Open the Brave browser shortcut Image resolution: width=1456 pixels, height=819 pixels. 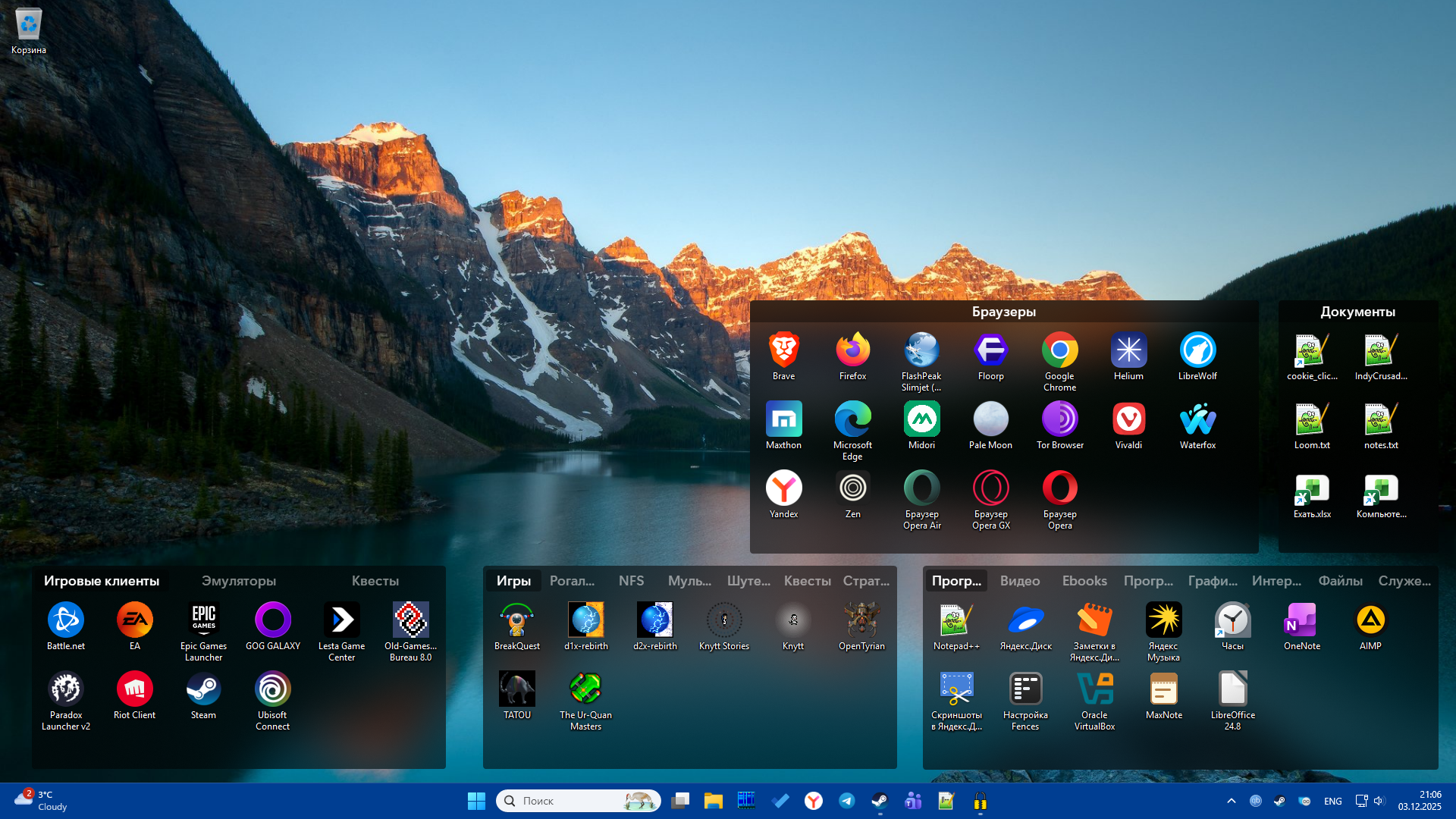[783, 351]
